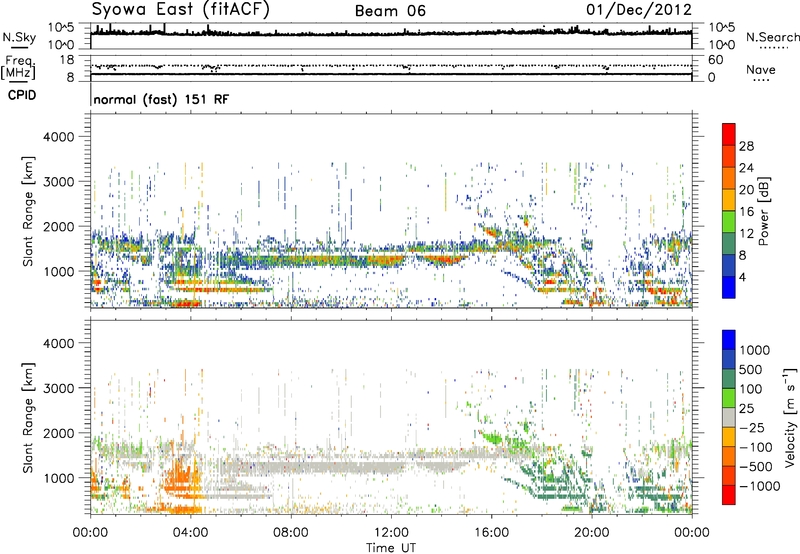
Task: Select the 'N.Sky' legend label
Action: [x=19, y=37]
